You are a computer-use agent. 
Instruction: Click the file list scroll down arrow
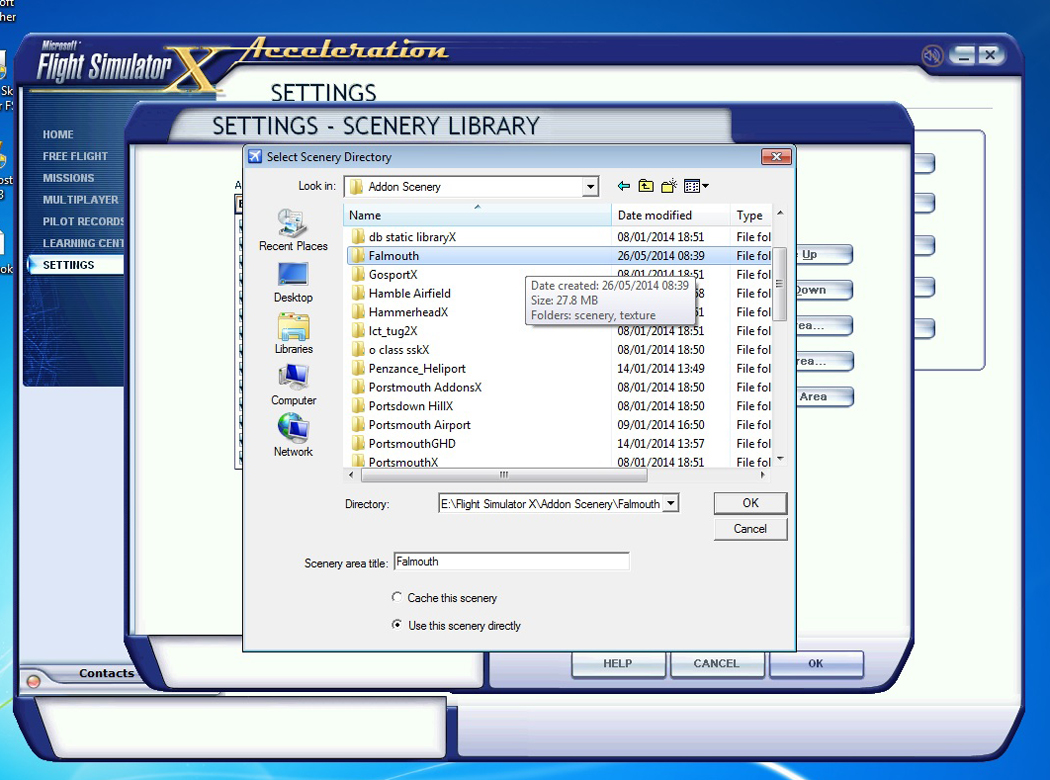779,459
